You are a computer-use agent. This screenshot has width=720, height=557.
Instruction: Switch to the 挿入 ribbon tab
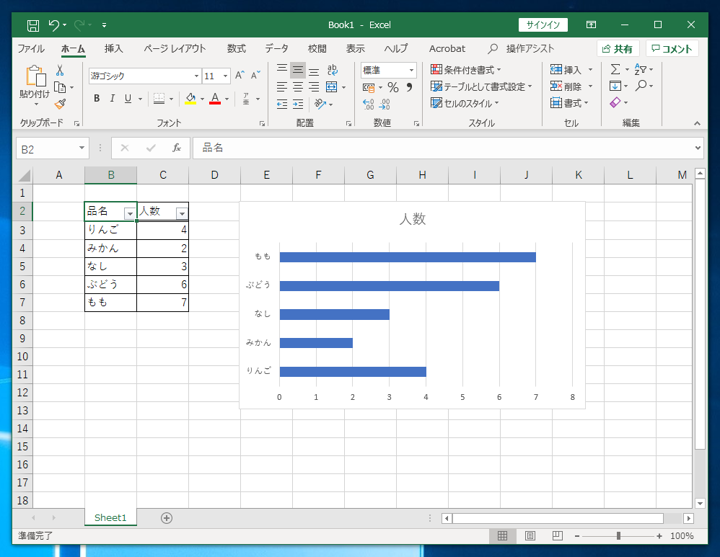coord(113,49)
